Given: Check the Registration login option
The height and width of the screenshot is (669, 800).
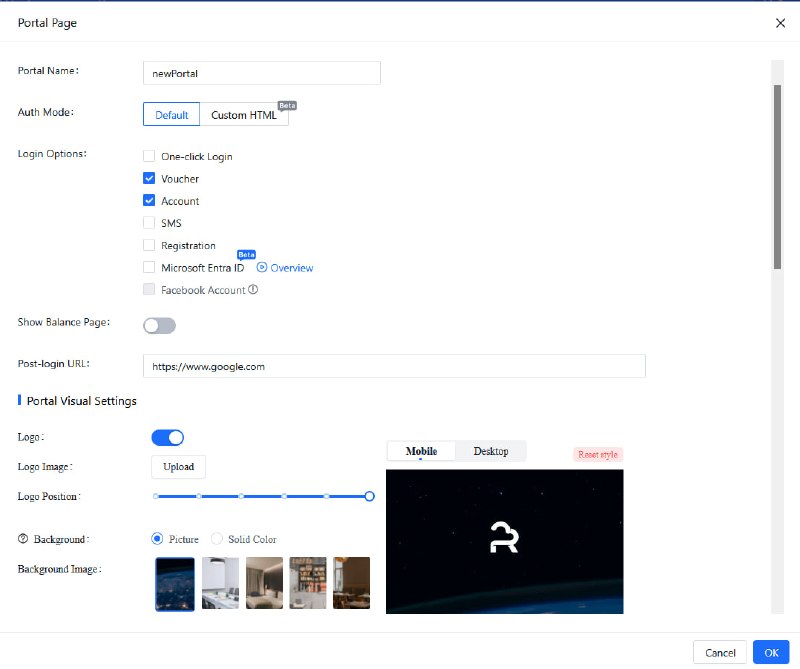Looking at the screenshot, I should tap(149, 245).
